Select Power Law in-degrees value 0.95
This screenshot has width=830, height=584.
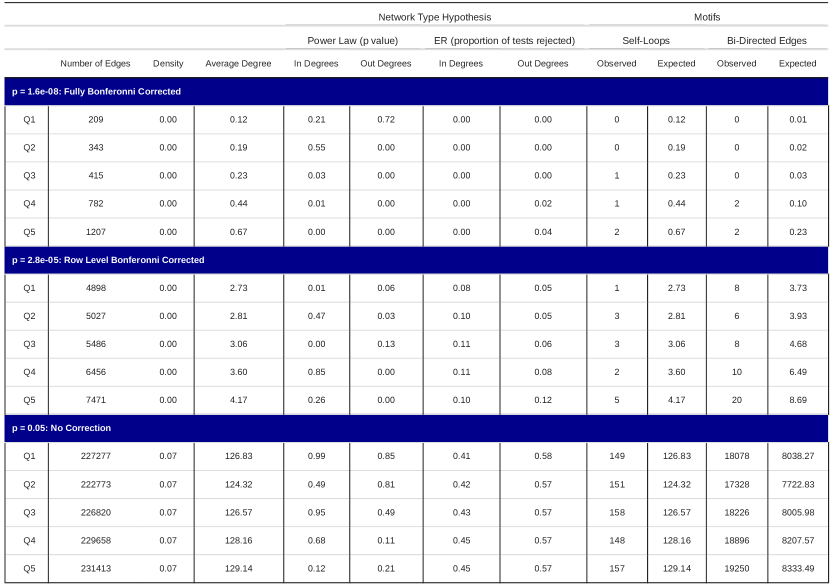tap(317, 513)
